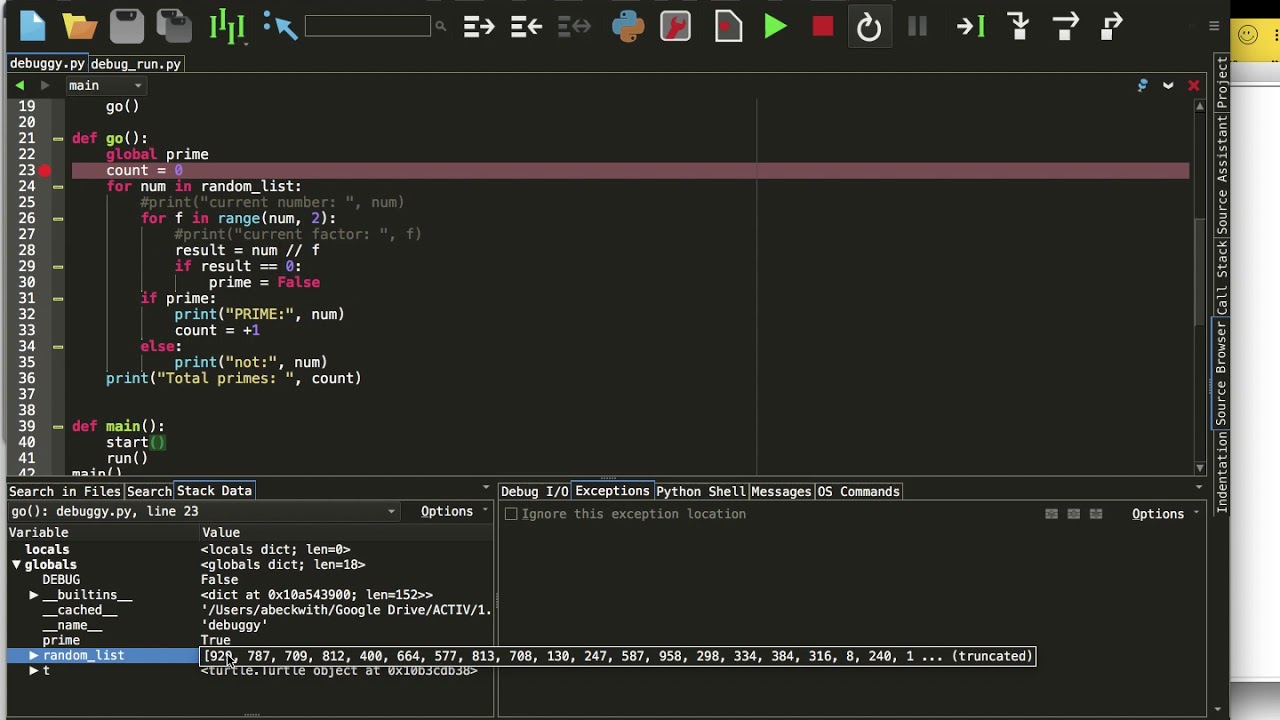Collapse the fold marker at line 21
This screenshot has width=1280, height=720.
[58, 139]
